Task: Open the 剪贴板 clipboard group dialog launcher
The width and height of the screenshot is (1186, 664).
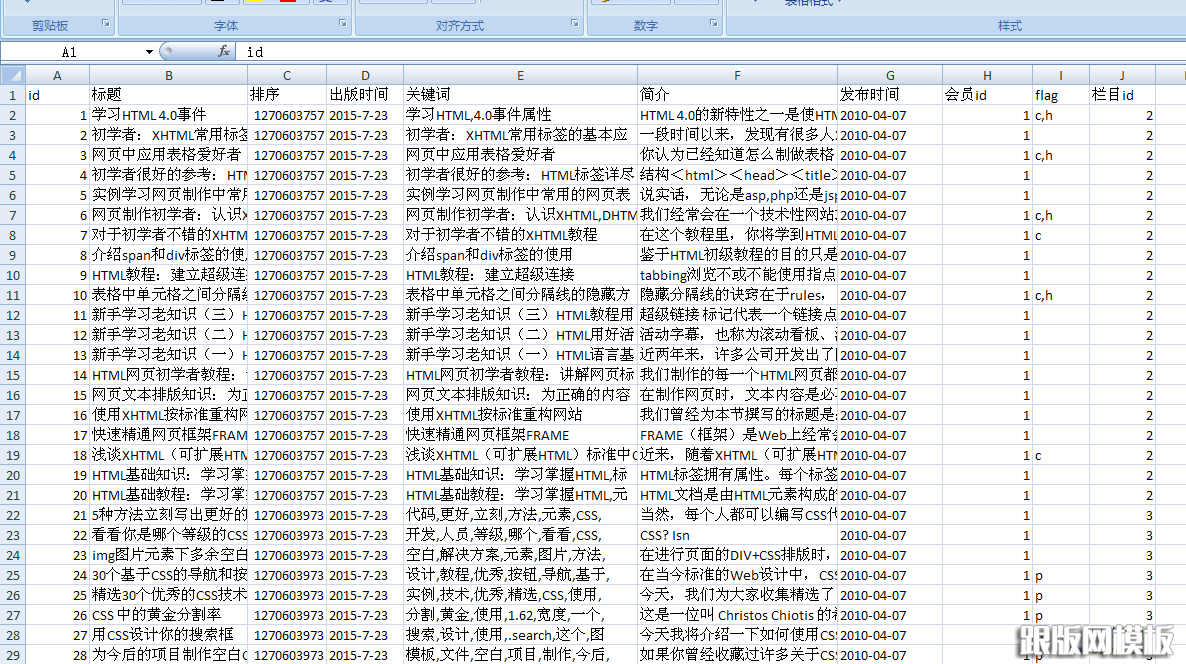Action: [107, 24]
